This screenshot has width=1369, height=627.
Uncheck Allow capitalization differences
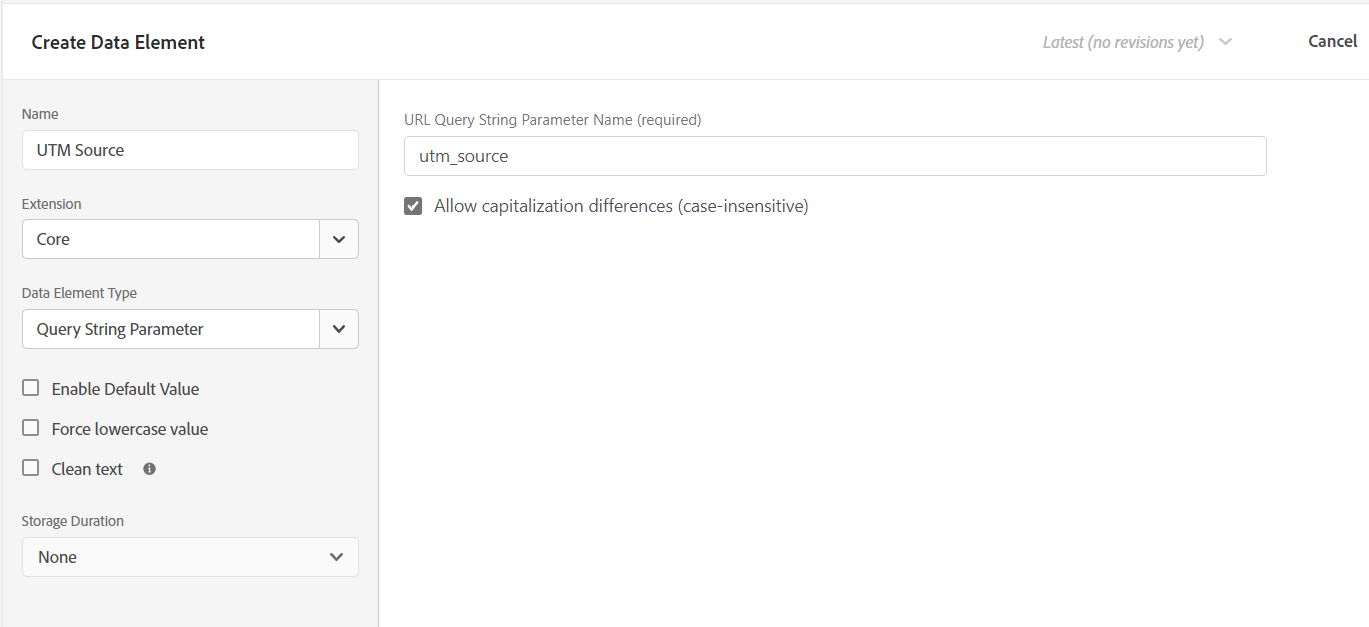413,206
